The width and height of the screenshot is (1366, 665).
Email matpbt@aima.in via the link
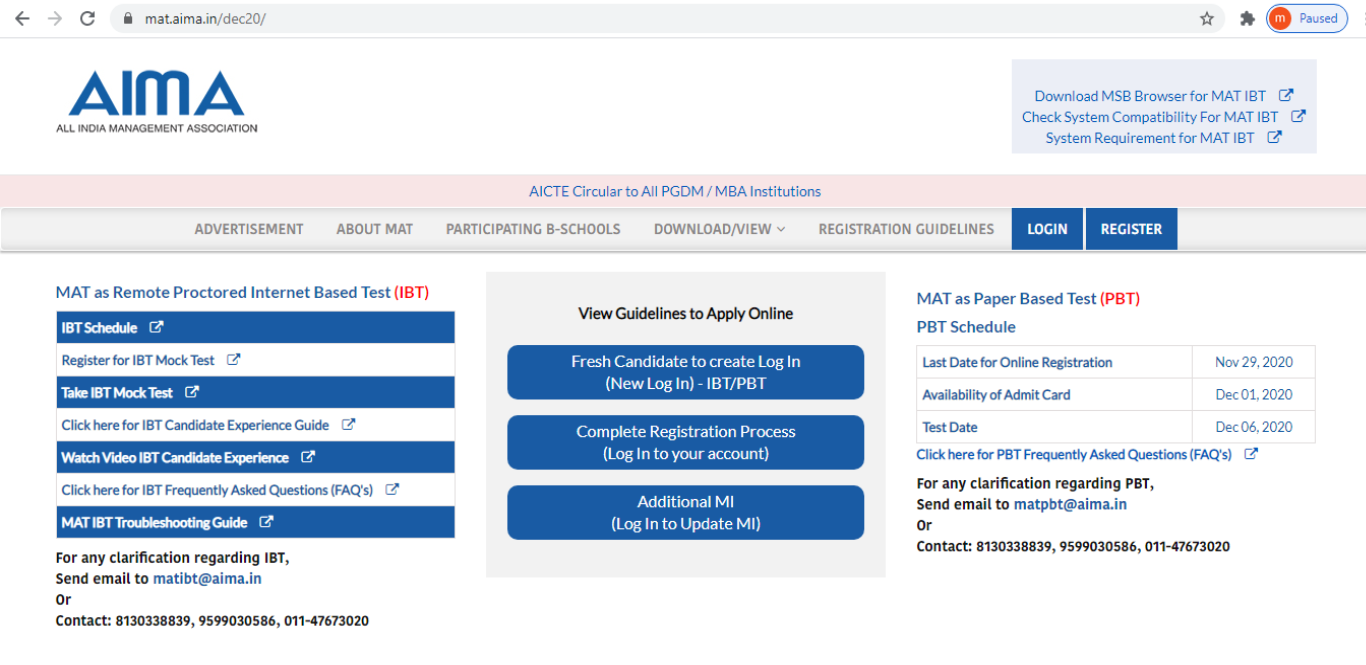[x=1071, y=504]
